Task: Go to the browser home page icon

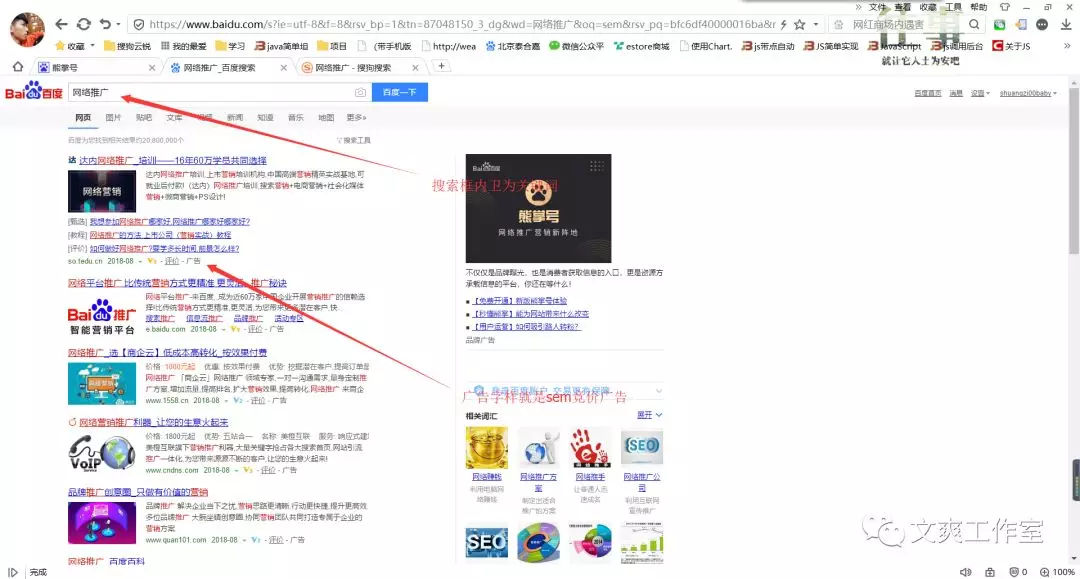Action: click(x=18, y=67)
